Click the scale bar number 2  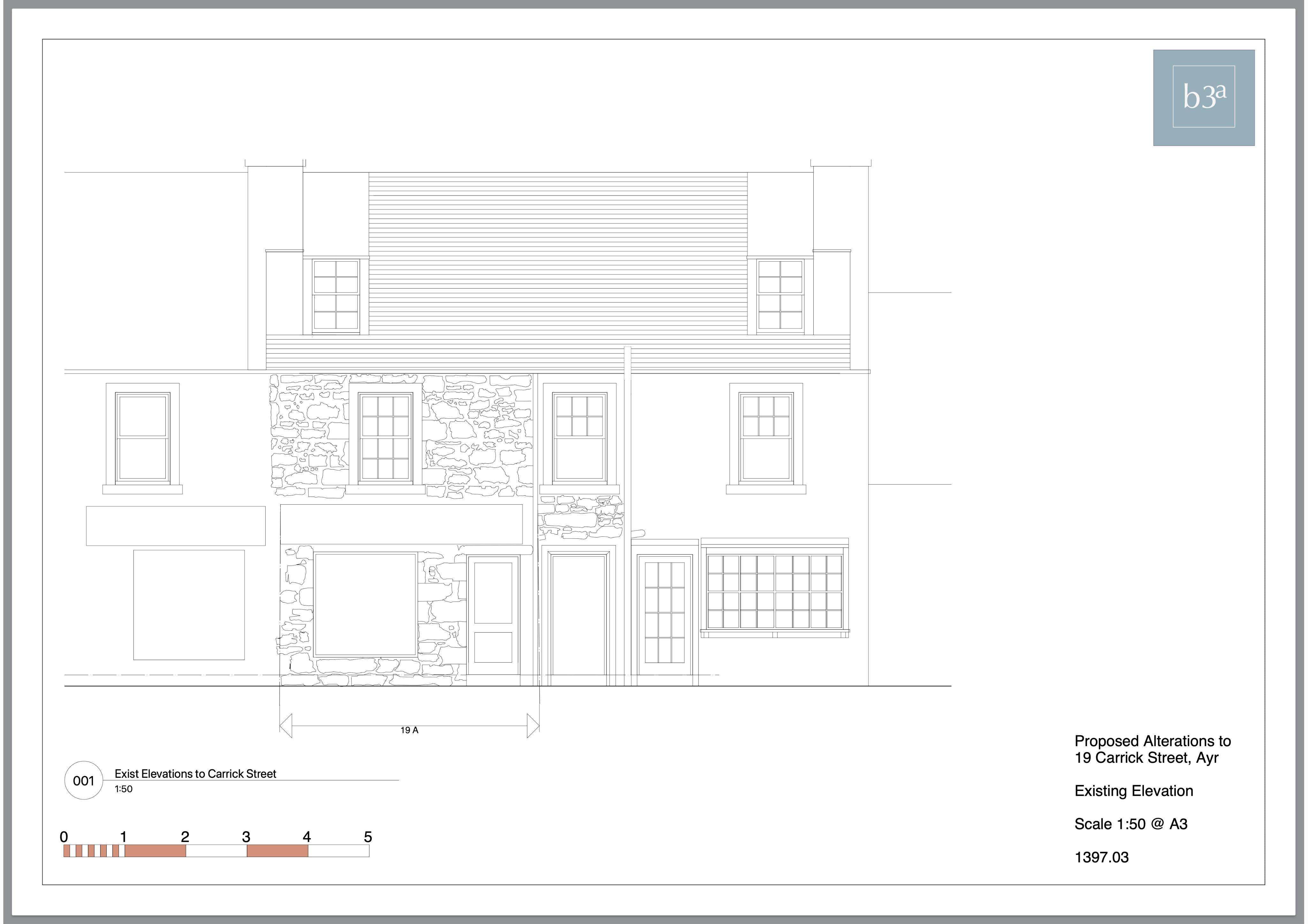click(x=185, y=837)
